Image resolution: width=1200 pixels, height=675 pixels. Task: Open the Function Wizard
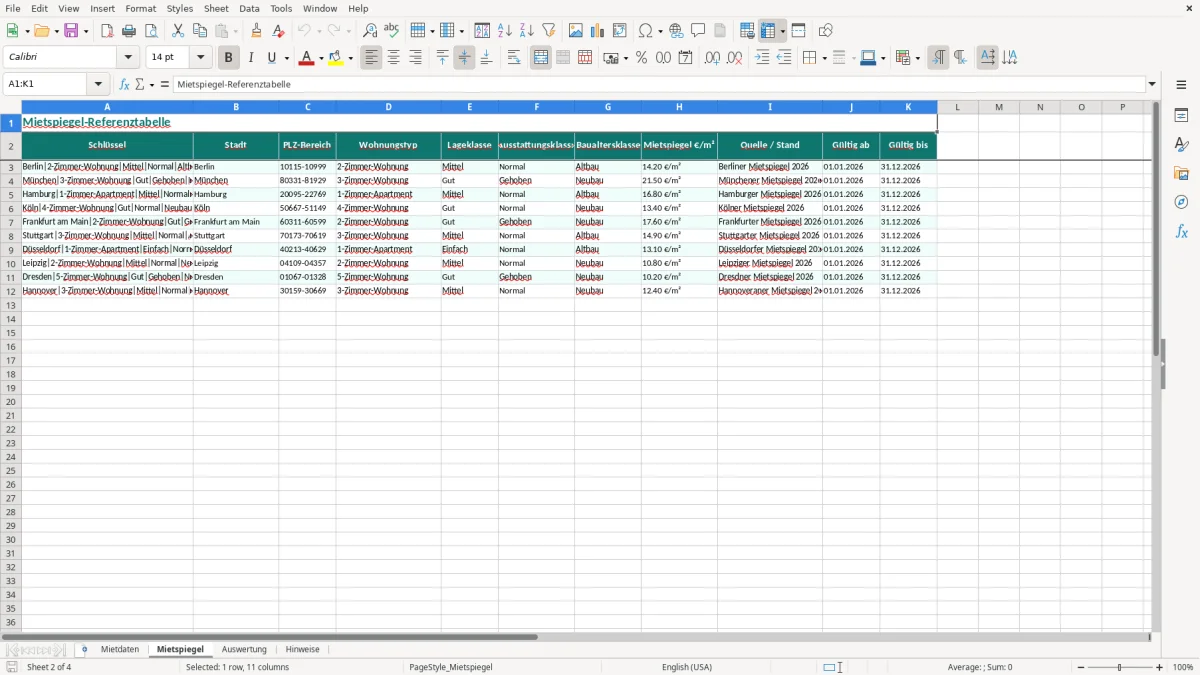pyautogui.click(x=124, y=85)
